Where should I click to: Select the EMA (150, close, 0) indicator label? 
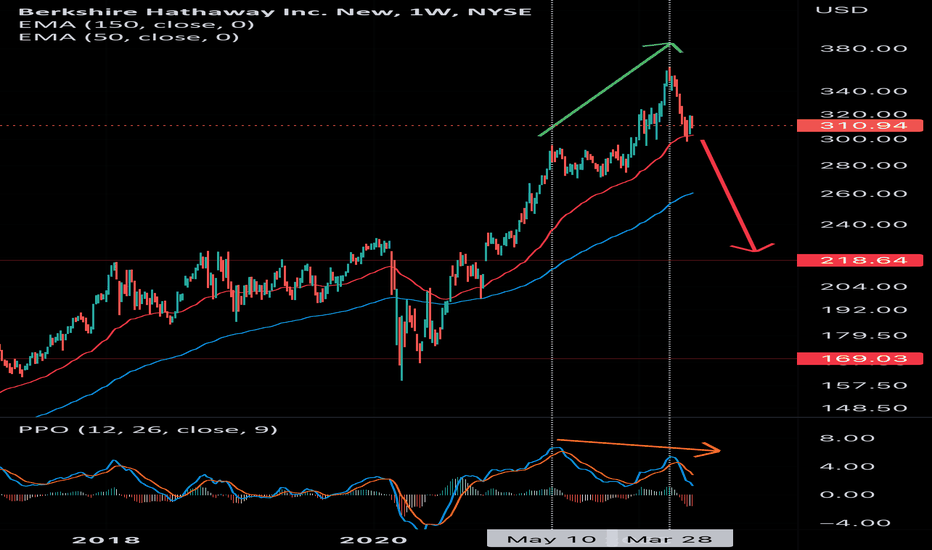(x=136, y=24)
